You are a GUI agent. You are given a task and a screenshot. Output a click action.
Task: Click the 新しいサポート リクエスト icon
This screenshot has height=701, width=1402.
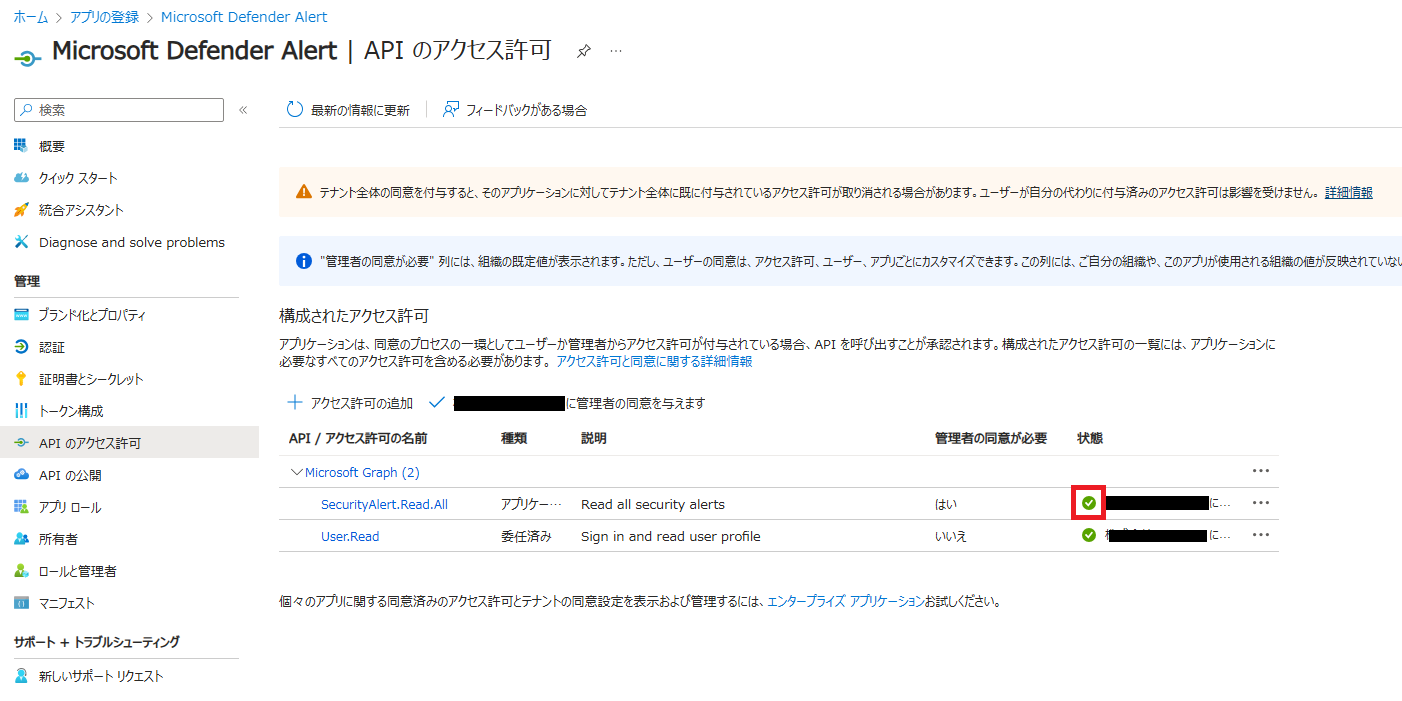[x=21, y=676]
